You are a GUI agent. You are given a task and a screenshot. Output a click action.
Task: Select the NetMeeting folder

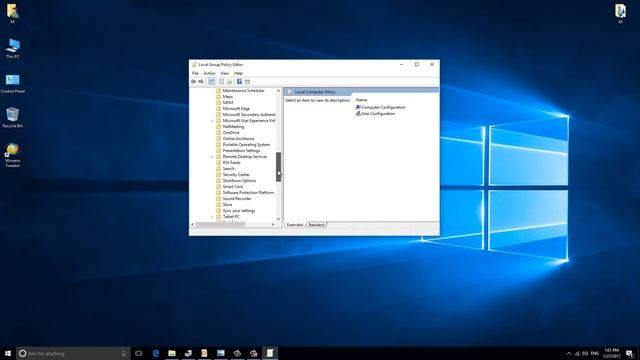click(230, 127)
